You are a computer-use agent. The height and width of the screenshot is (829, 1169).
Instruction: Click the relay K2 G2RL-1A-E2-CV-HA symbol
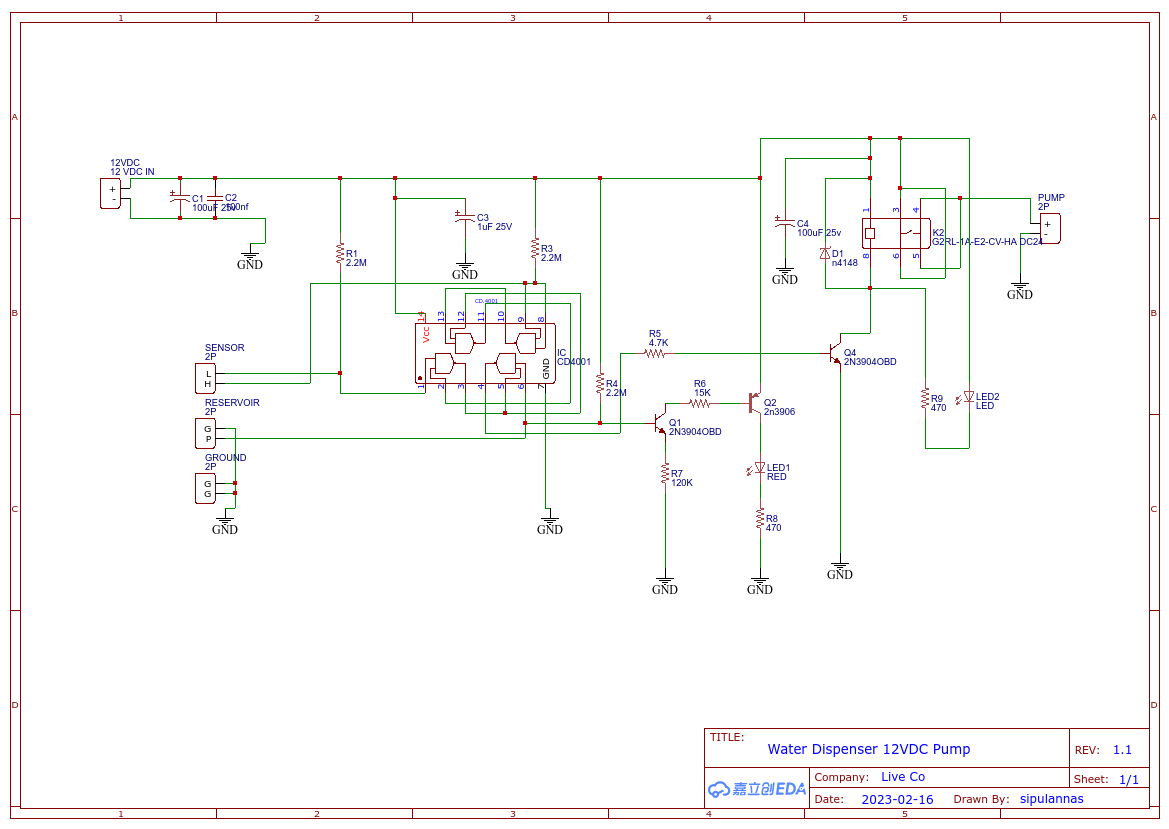pos(895,232)
